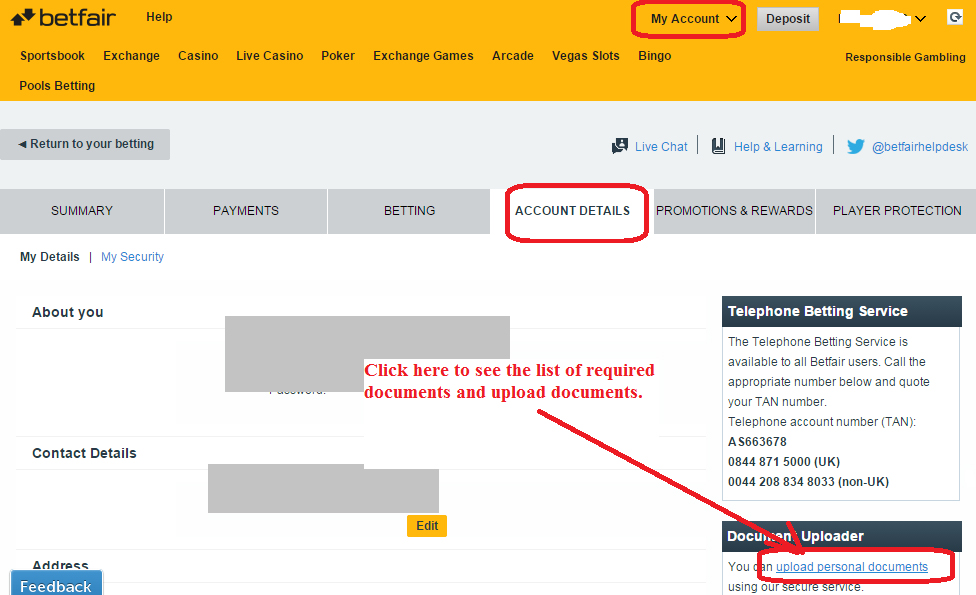The image size is (976, 595).
Task: Click the About you heading
Action: pos(68,312)
